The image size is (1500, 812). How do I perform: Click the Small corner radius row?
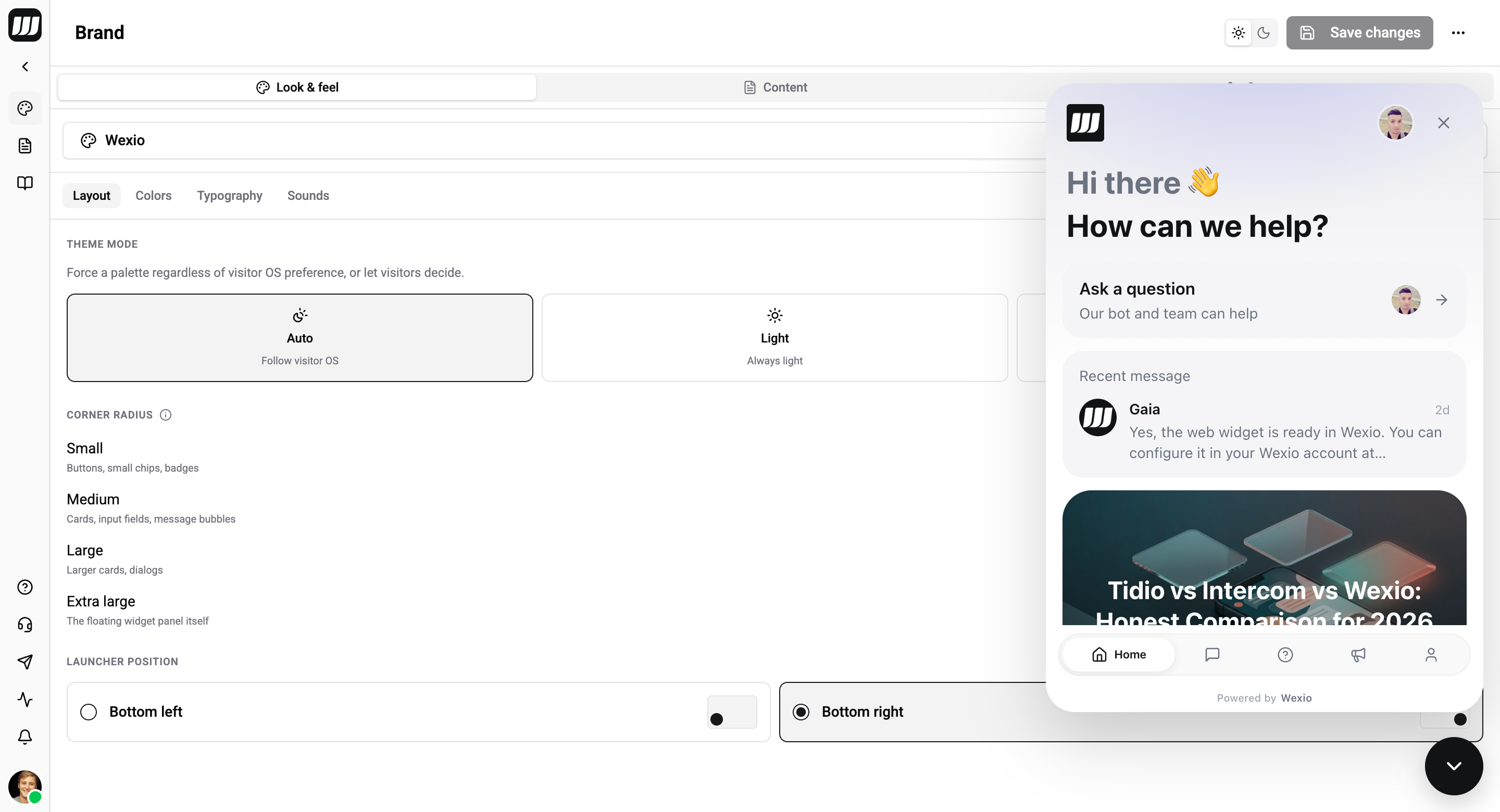point(133,457)
